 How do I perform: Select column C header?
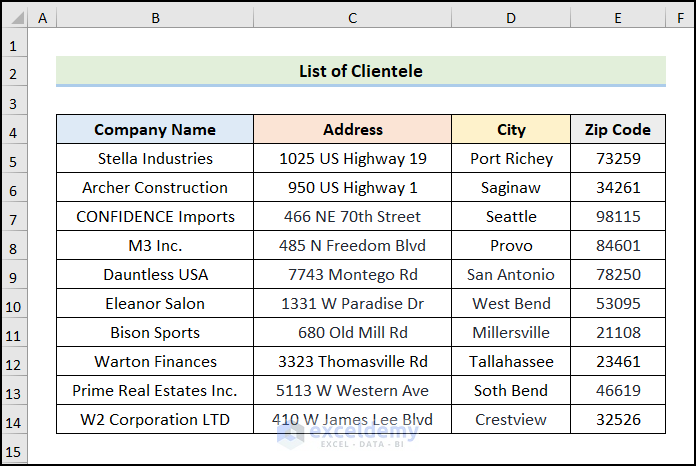click(352, 19)
